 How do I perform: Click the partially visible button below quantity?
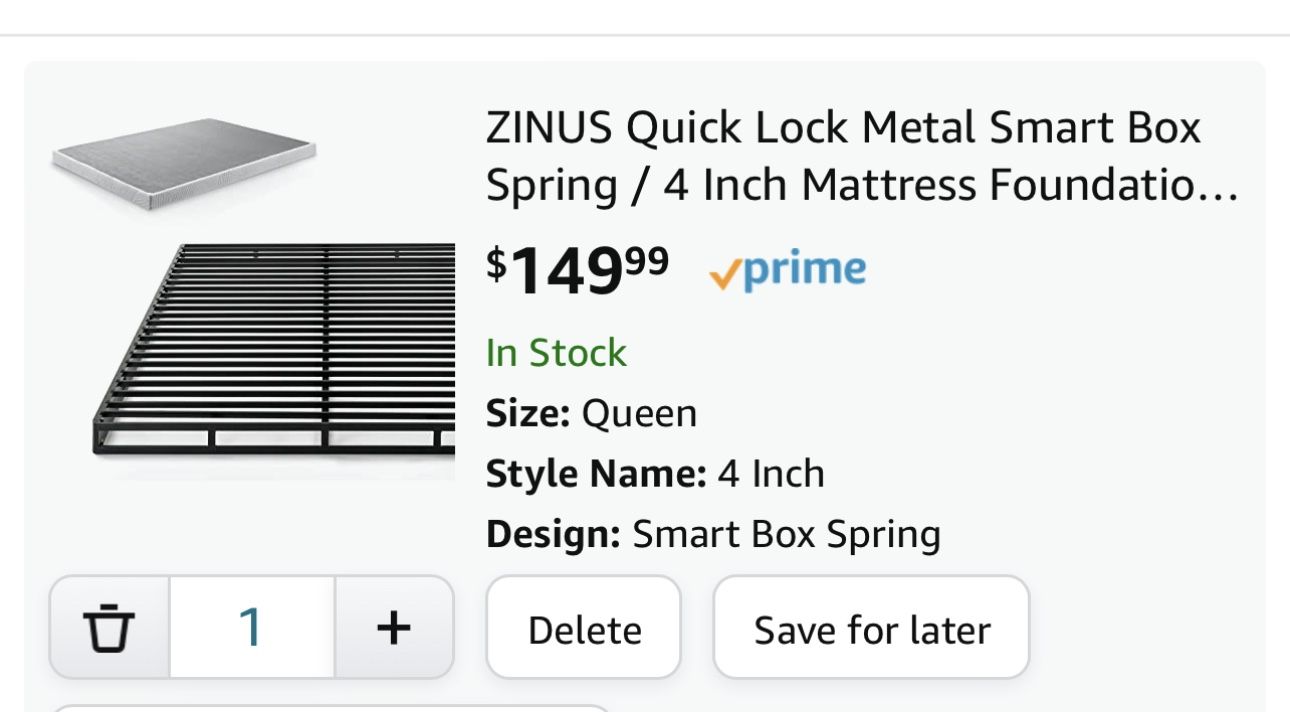pos(330,708)
